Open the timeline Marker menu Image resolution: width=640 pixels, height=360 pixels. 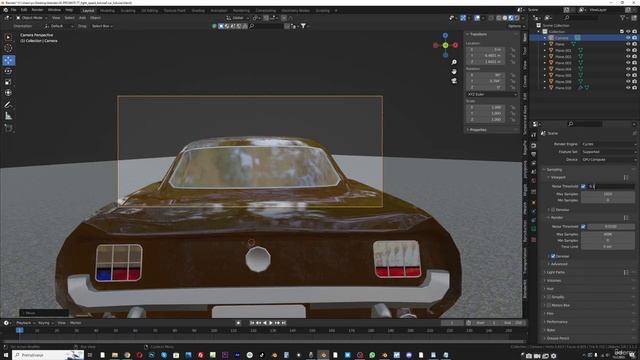(76, 323)
